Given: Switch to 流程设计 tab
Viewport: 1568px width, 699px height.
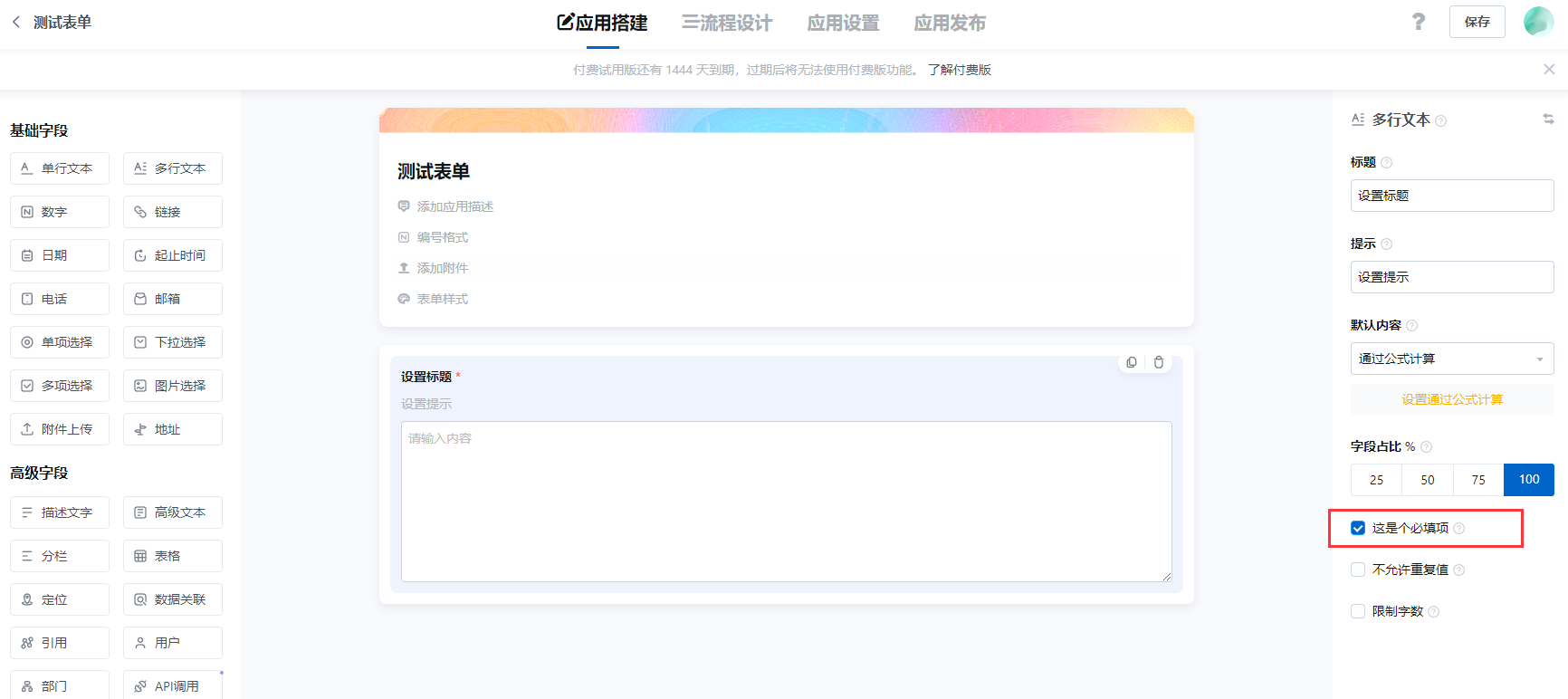Looking at the screenshot, I should 727,23.
